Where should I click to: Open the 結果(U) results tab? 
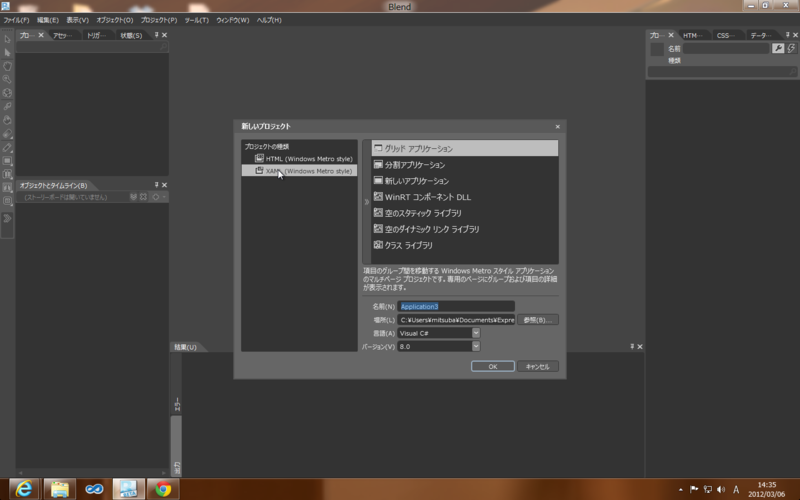186,347
